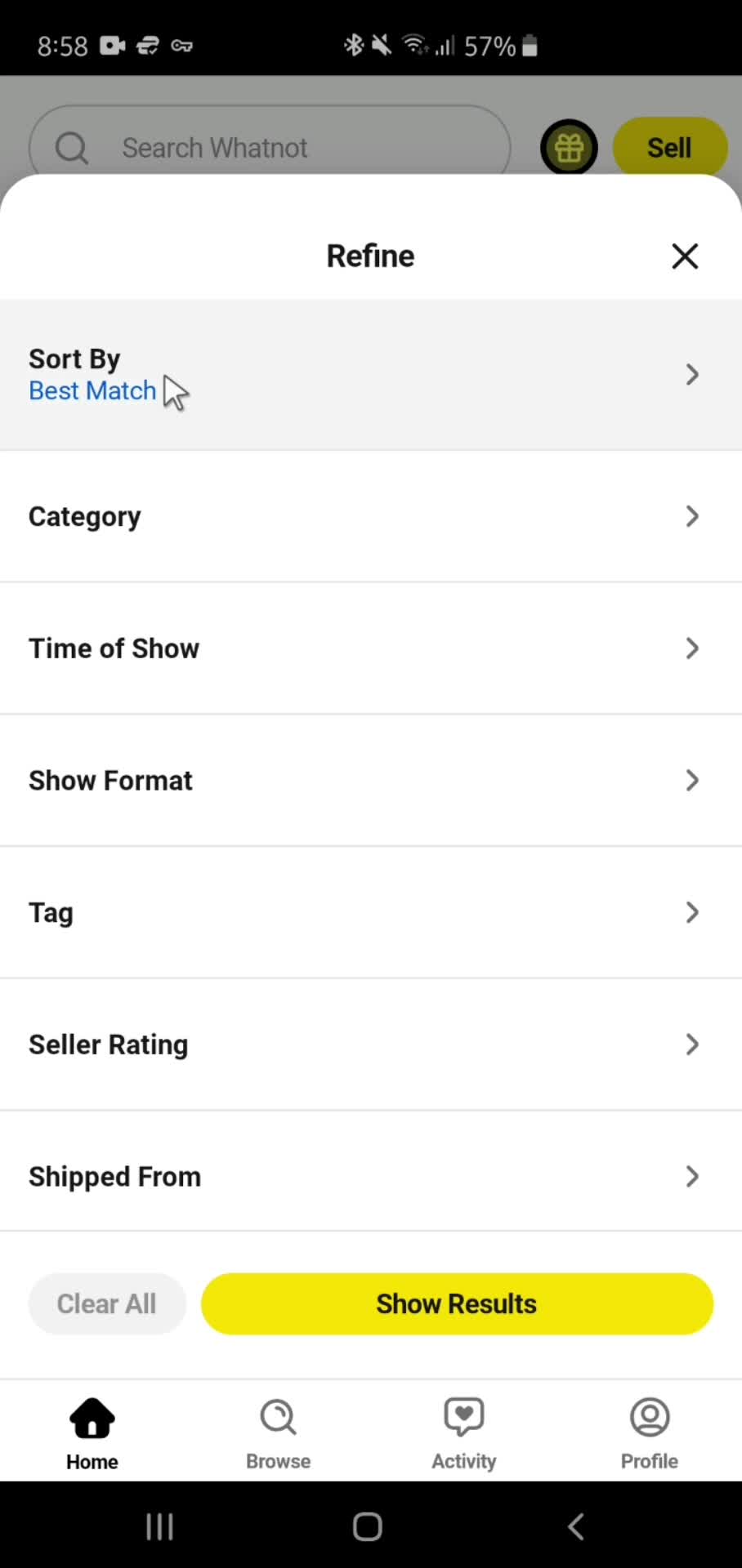742x1568 pixels.
Task: Tap the search magnifier icon
Action: point(72,148)
